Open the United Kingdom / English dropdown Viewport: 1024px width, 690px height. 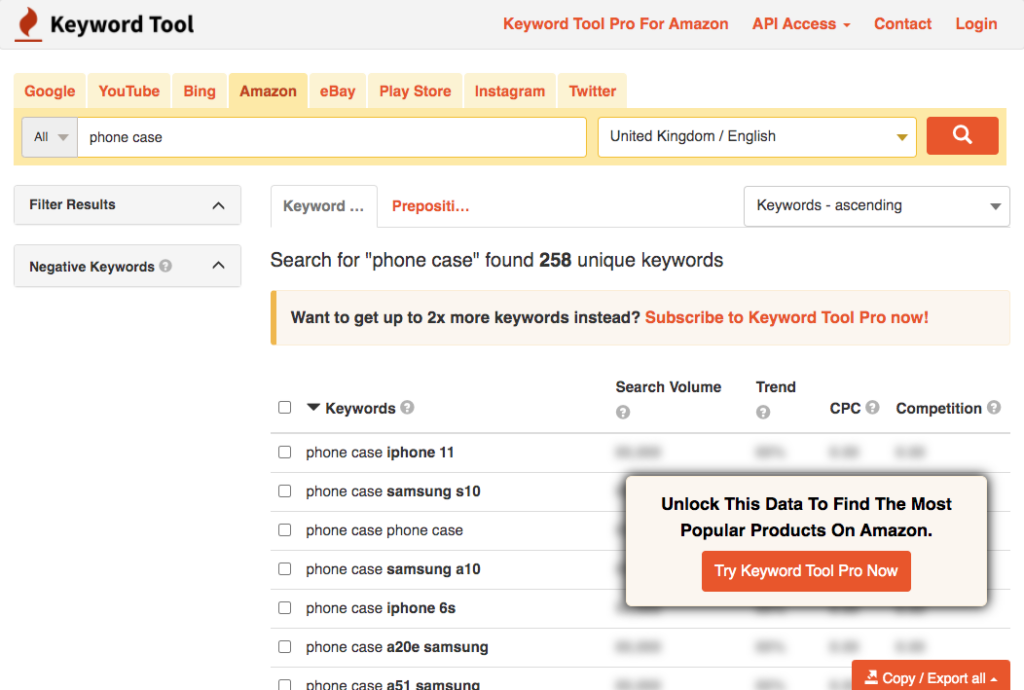(757, 136)
